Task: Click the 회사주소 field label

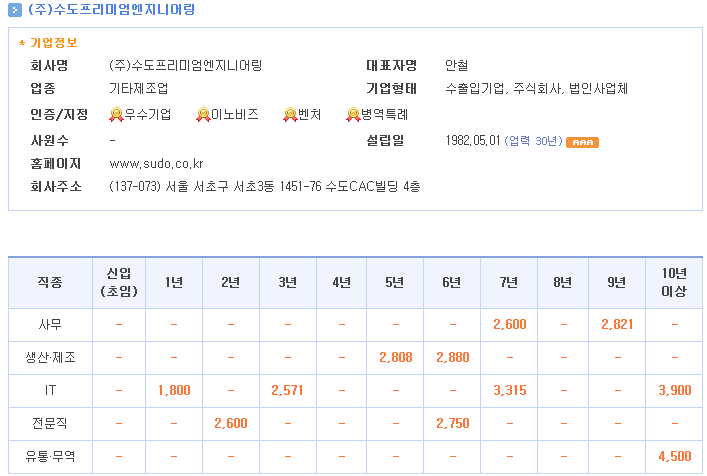Action: pyautogui.click(x=55, y=186)
